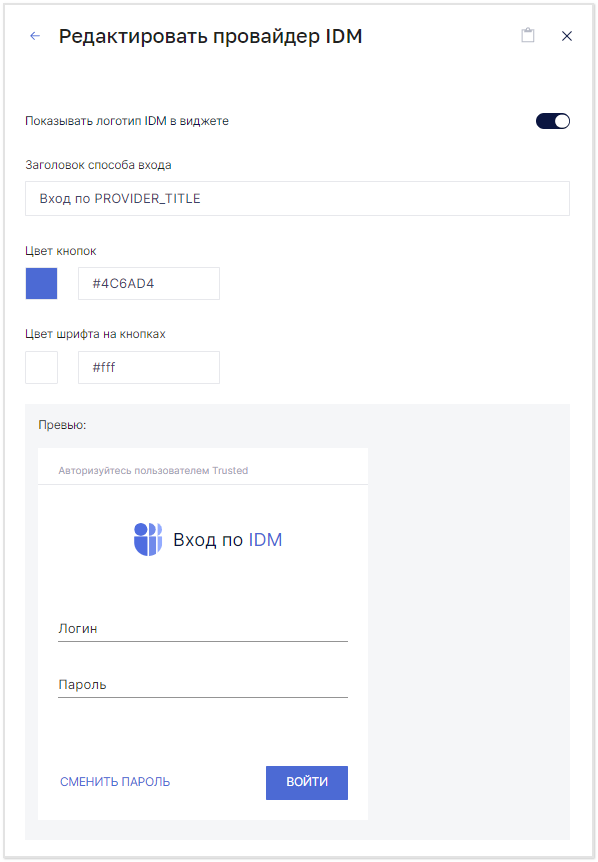Click the 'Показывать логотип IDM в виджете' label
The image size is (598, 862).
(127, 121)
